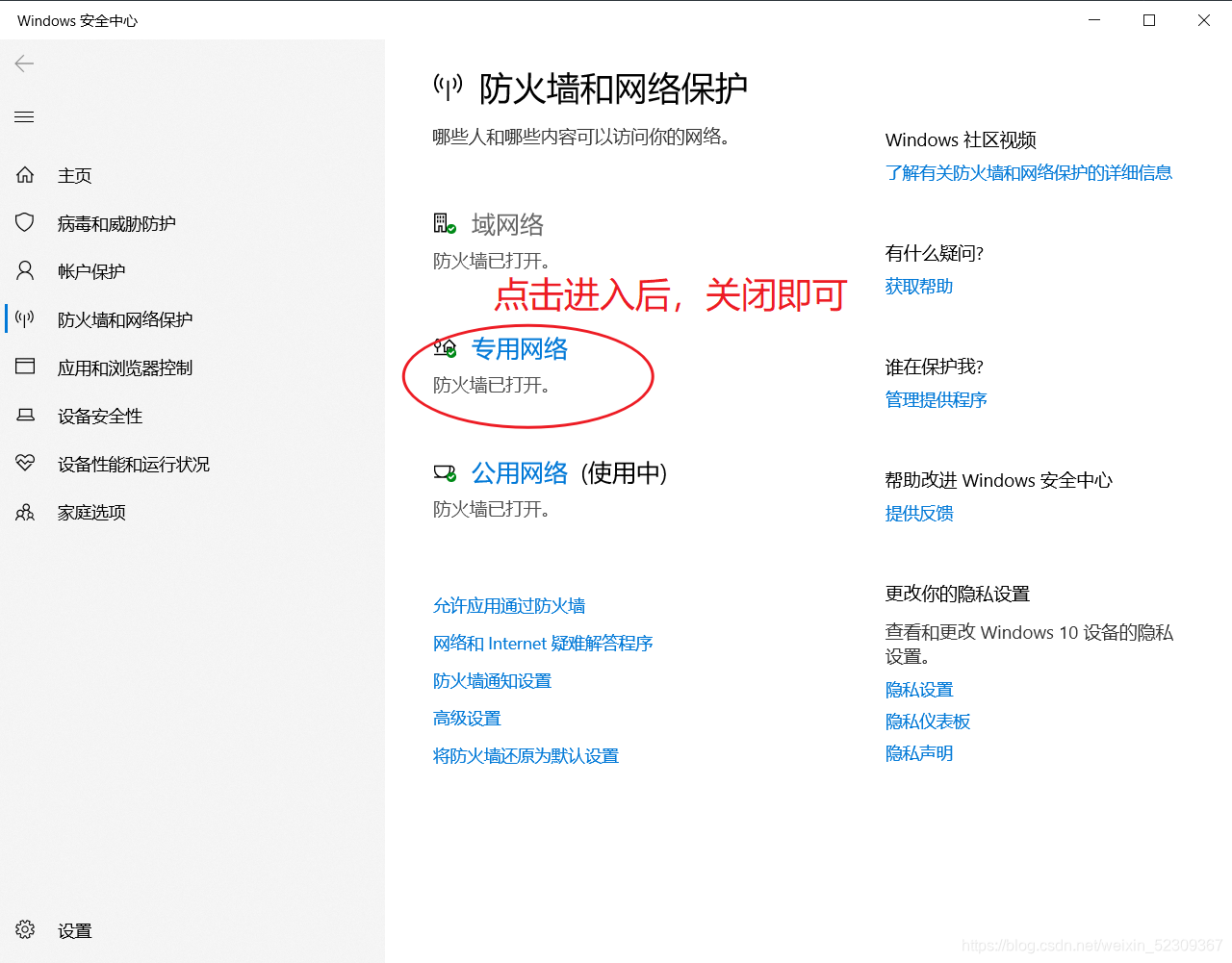This screenshot has width=1232, height=963.
Task: Open 隐私设置 link
Action: (x=919, y=689)
